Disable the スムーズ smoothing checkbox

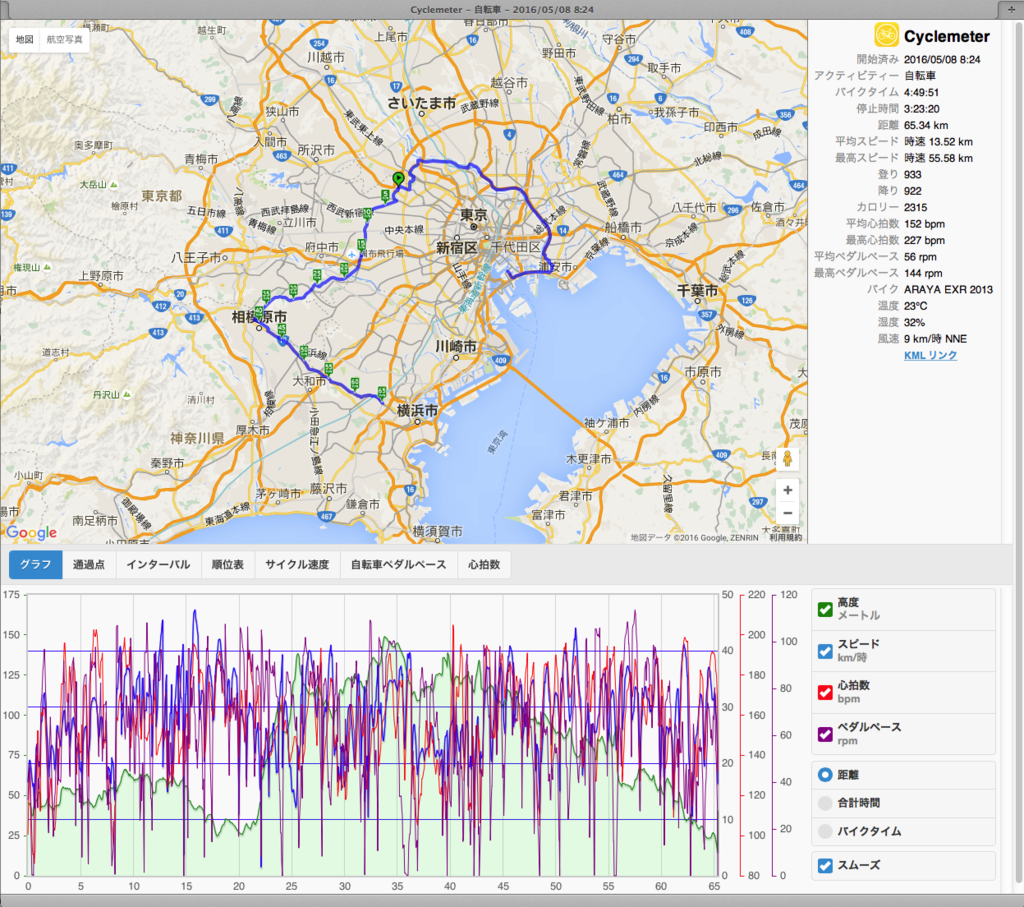(825, 865)
